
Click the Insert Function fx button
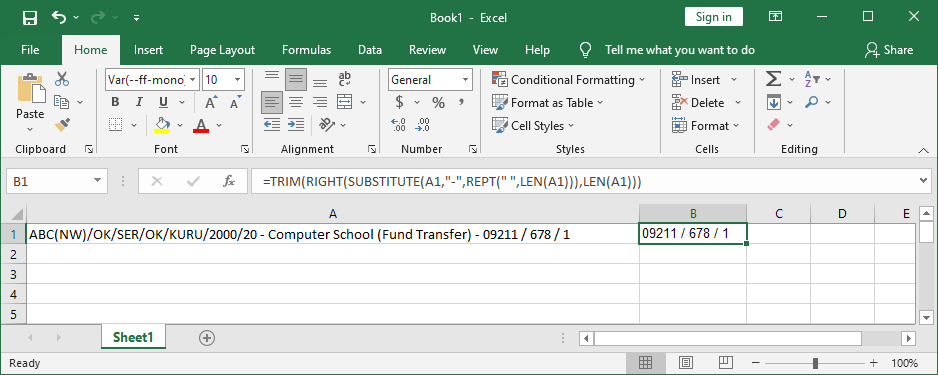pyautogui.click(x=229, y=181)
